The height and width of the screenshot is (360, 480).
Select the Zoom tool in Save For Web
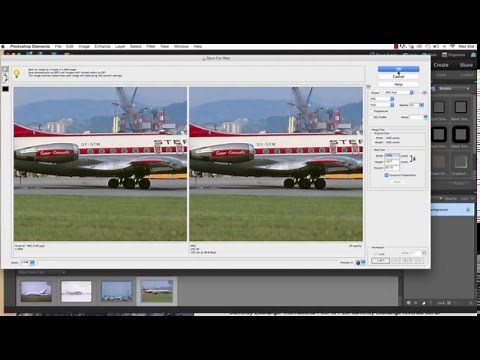coord(5,75)
